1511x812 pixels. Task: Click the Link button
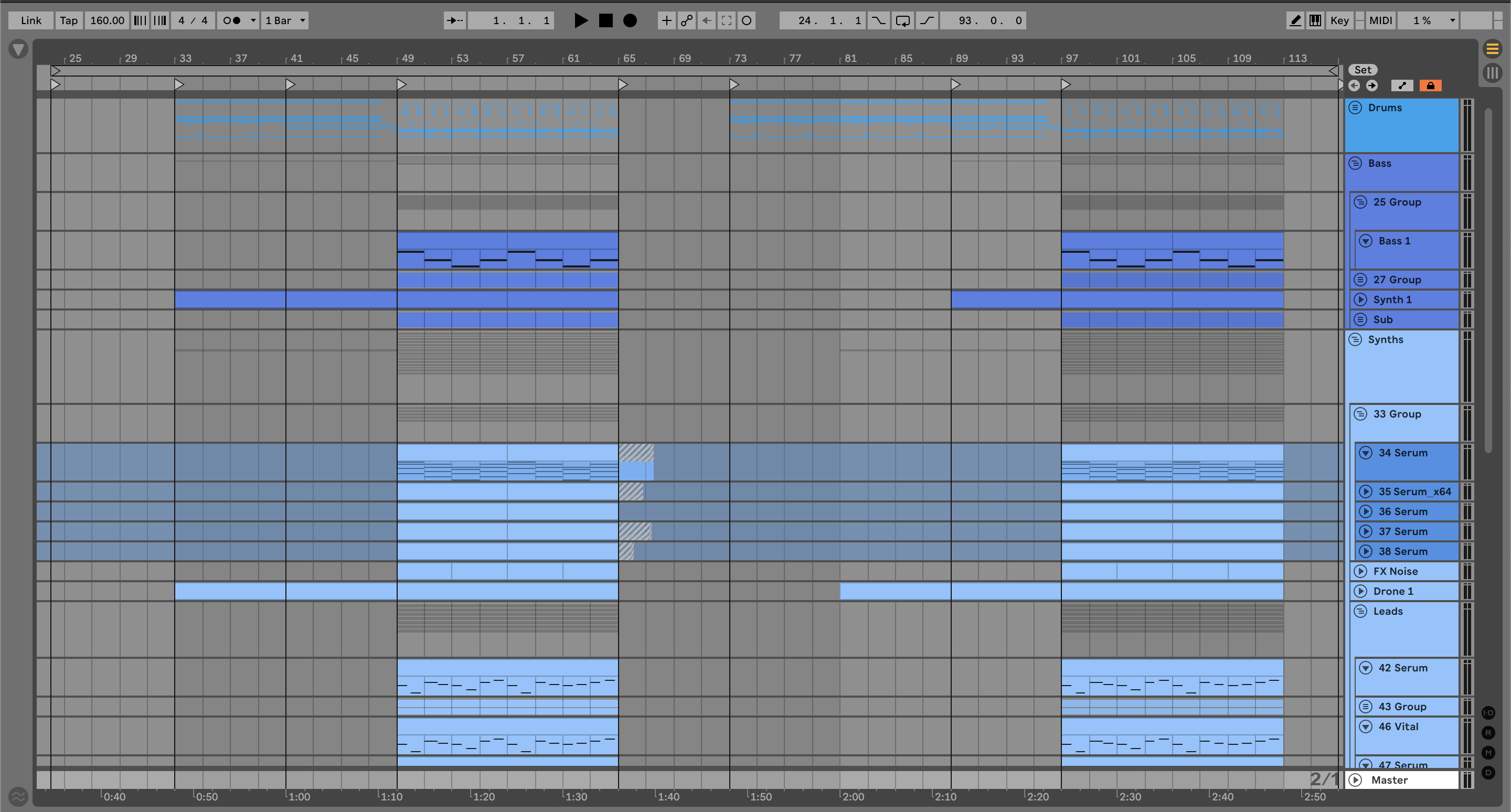(x=31, y=20)
